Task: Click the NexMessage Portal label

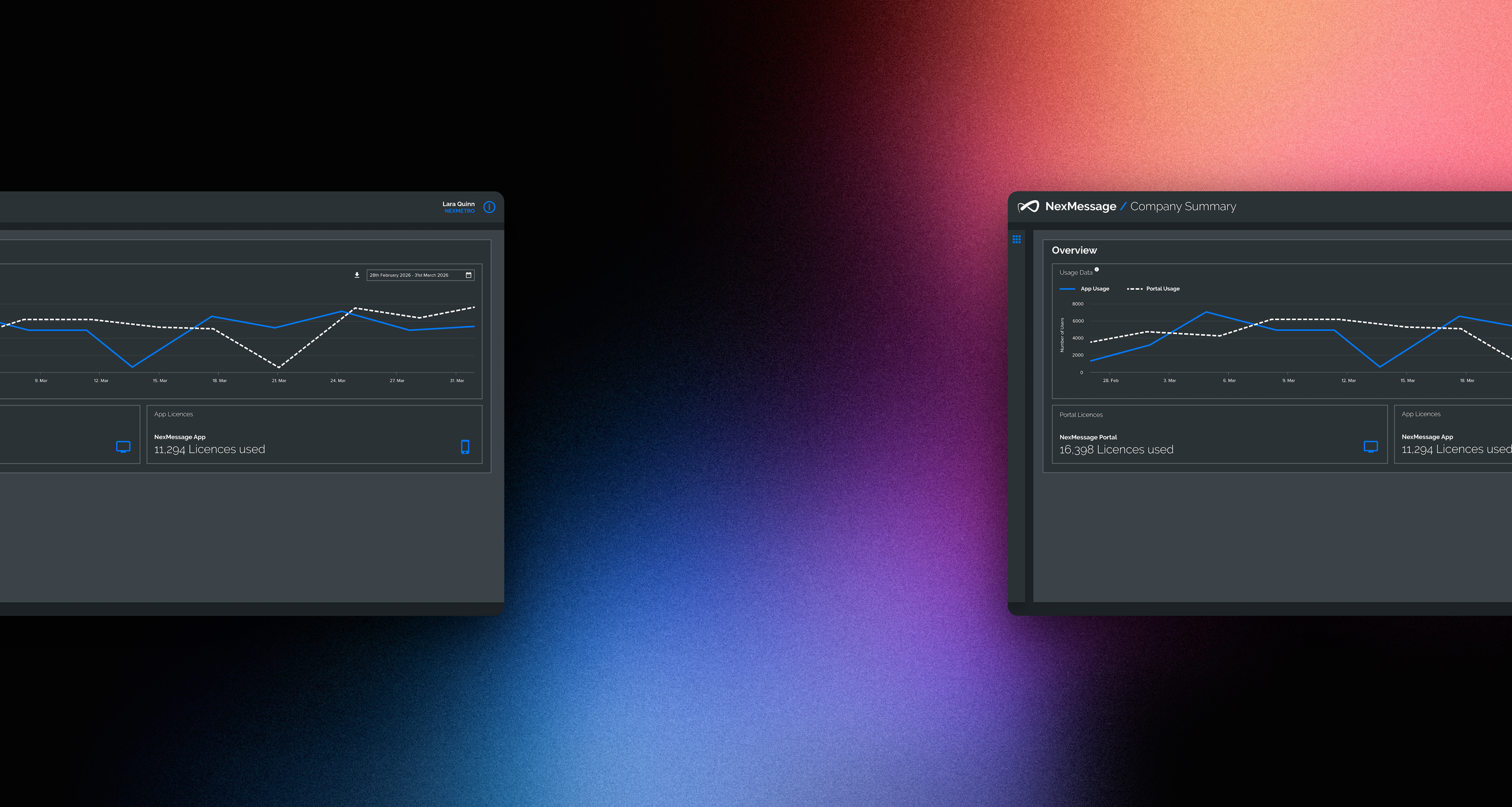Action: (x=1088, y=437)
